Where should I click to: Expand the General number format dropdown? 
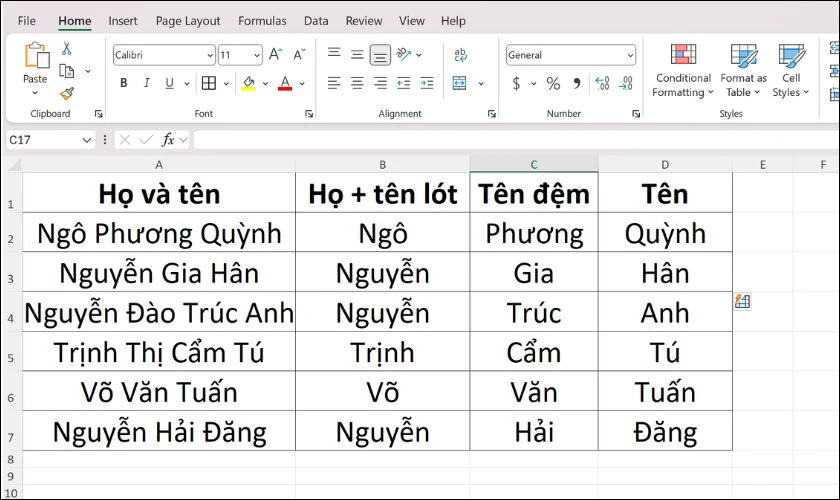630,56
